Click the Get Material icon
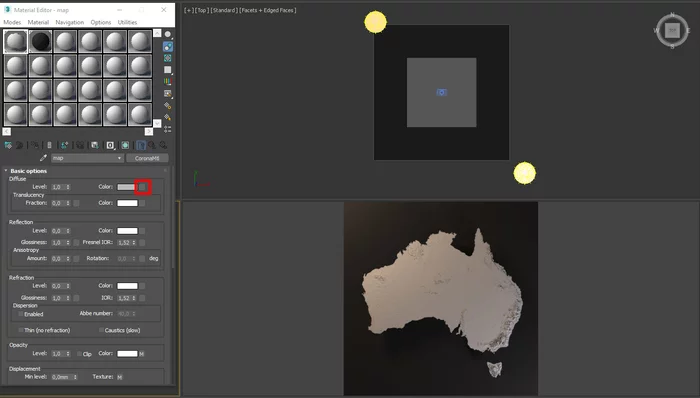 click(x=8, y=145)
